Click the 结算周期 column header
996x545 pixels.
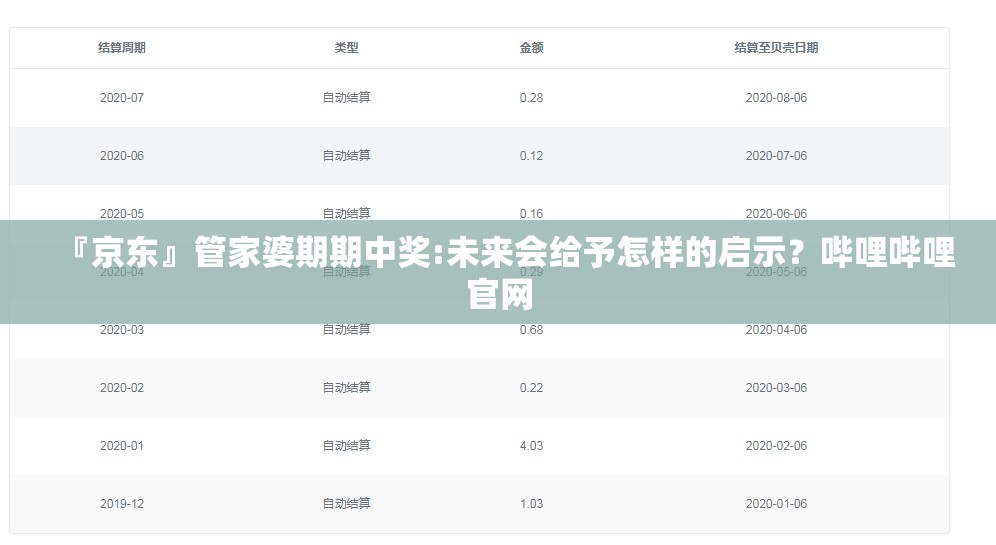point(122,48)
